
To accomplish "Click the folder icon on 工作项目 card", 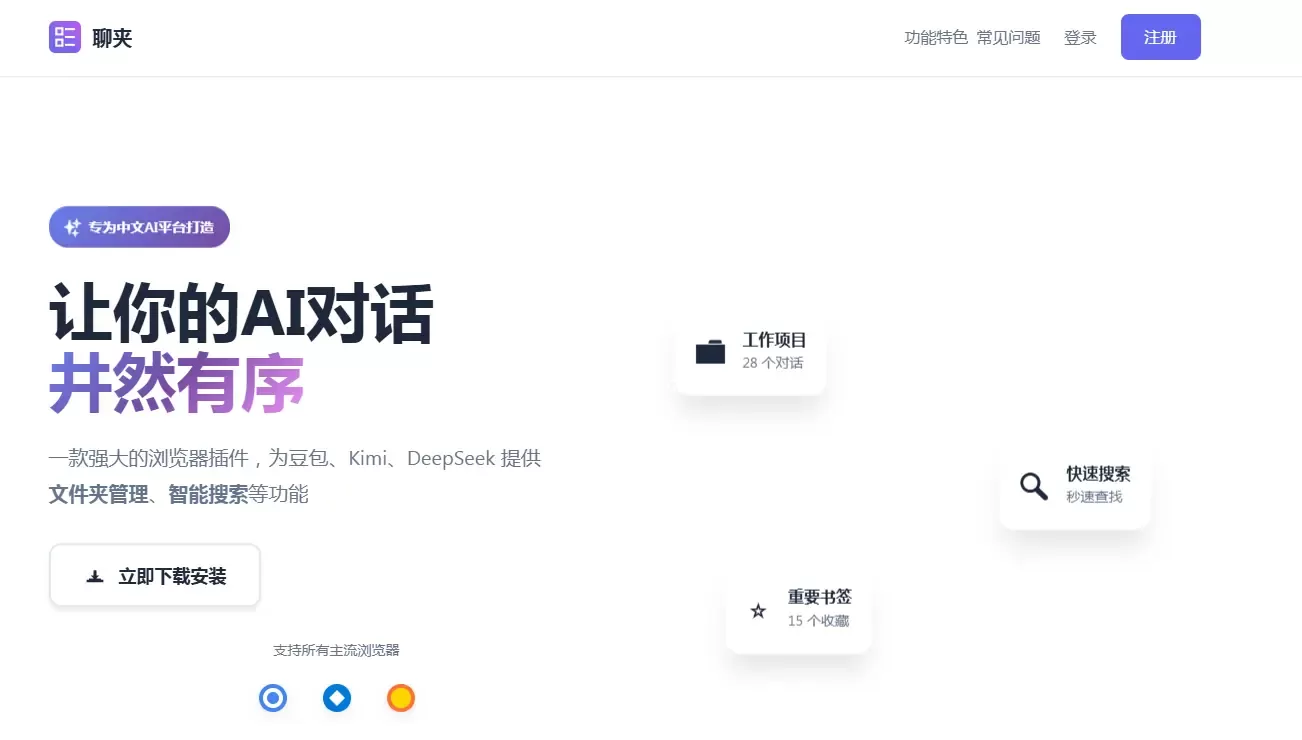I will [x=710, y=351].
